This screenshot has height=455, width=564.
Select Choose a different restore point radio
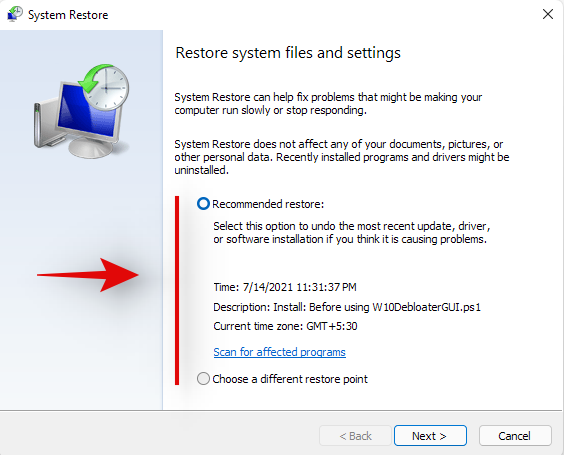pyautogui.click(x=203, y=379)
